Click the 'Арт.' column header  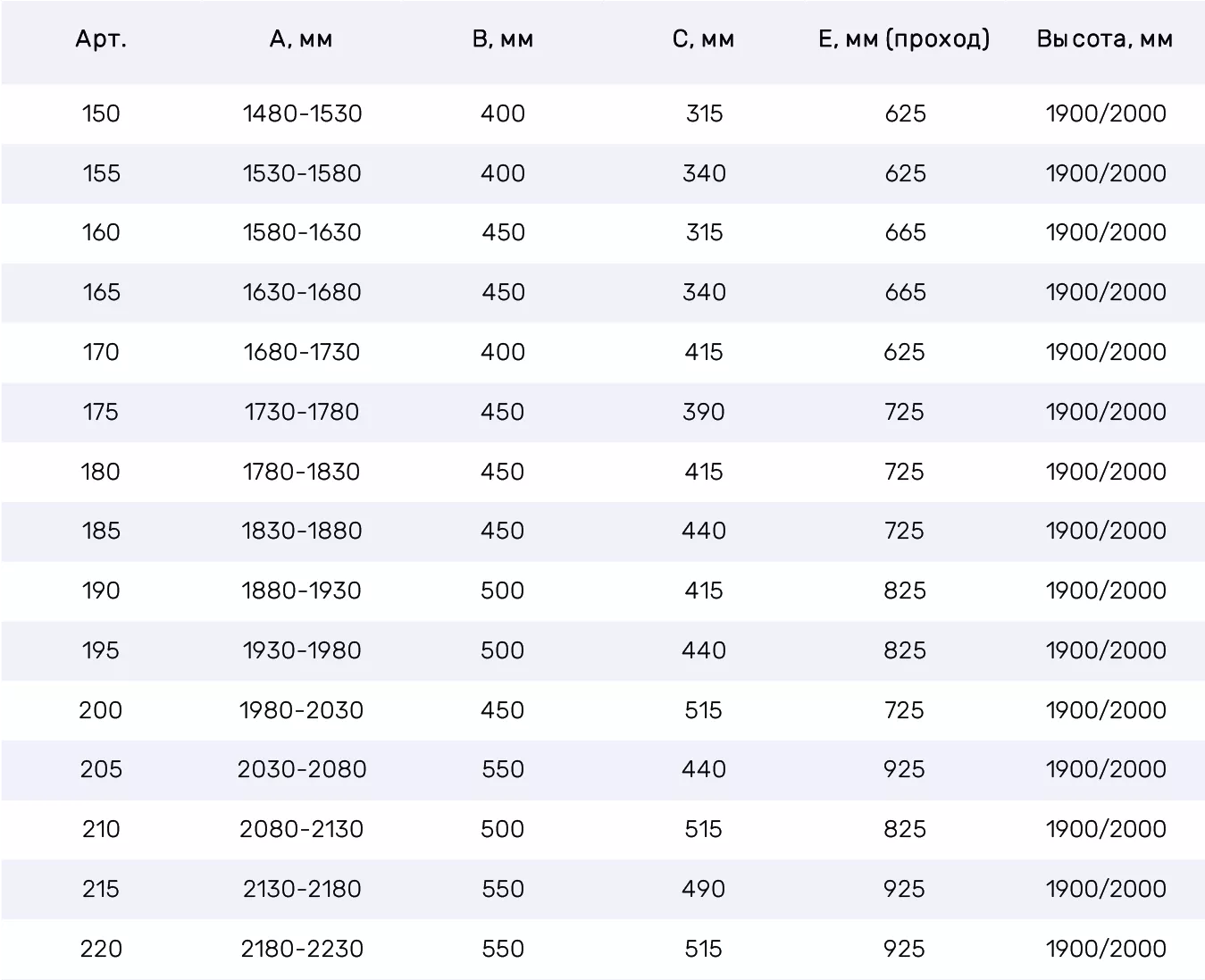101,39
